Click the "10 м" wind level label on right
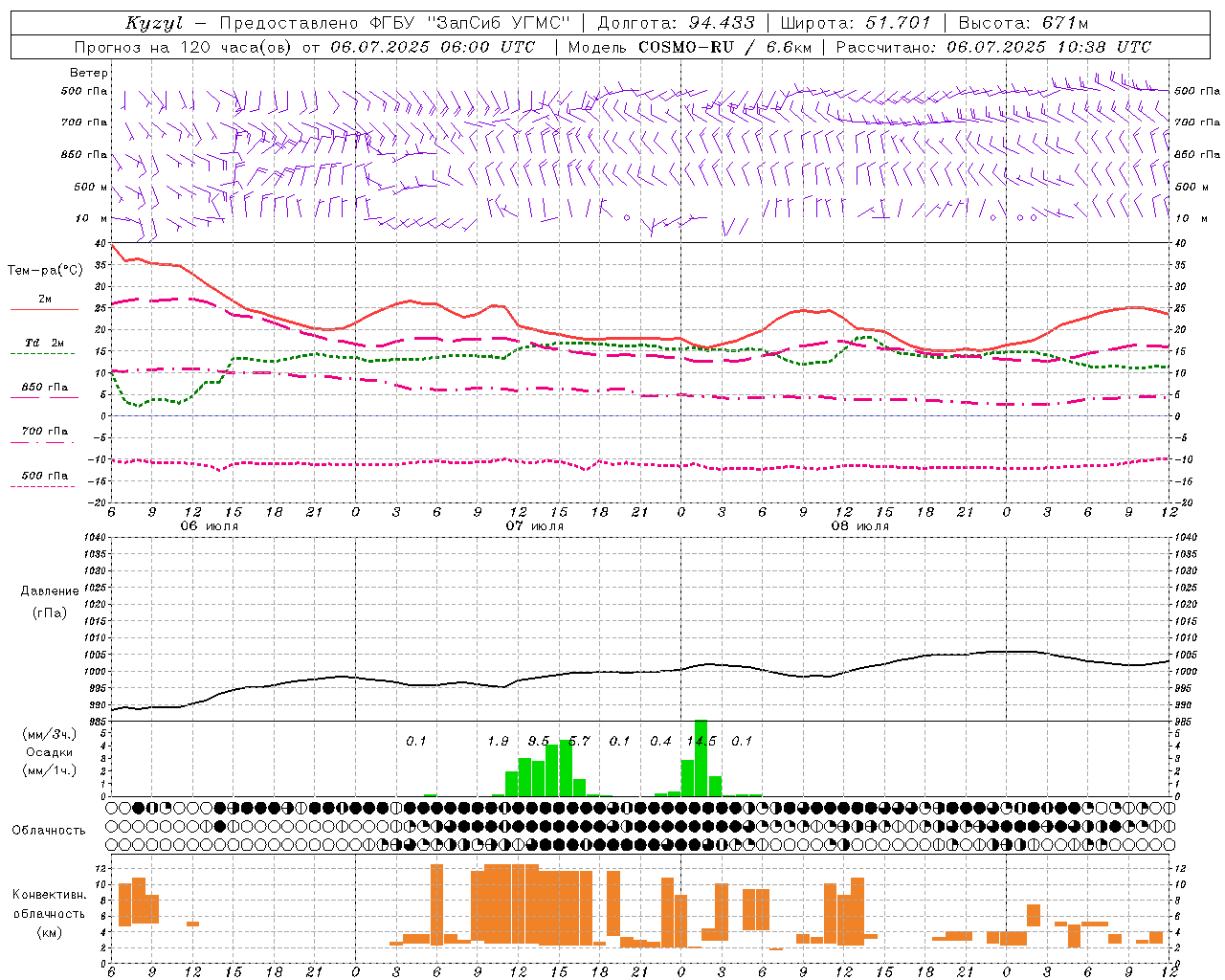 pos(1192,218)
